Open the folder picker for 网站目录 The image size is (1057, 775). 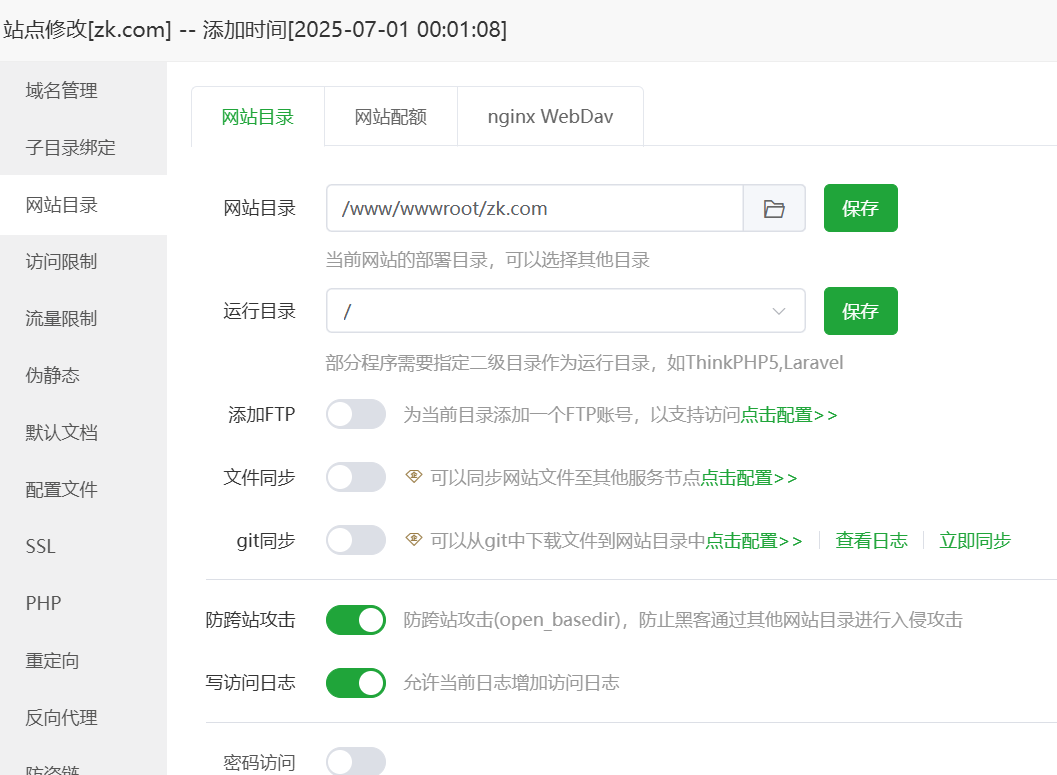(774, 207)
